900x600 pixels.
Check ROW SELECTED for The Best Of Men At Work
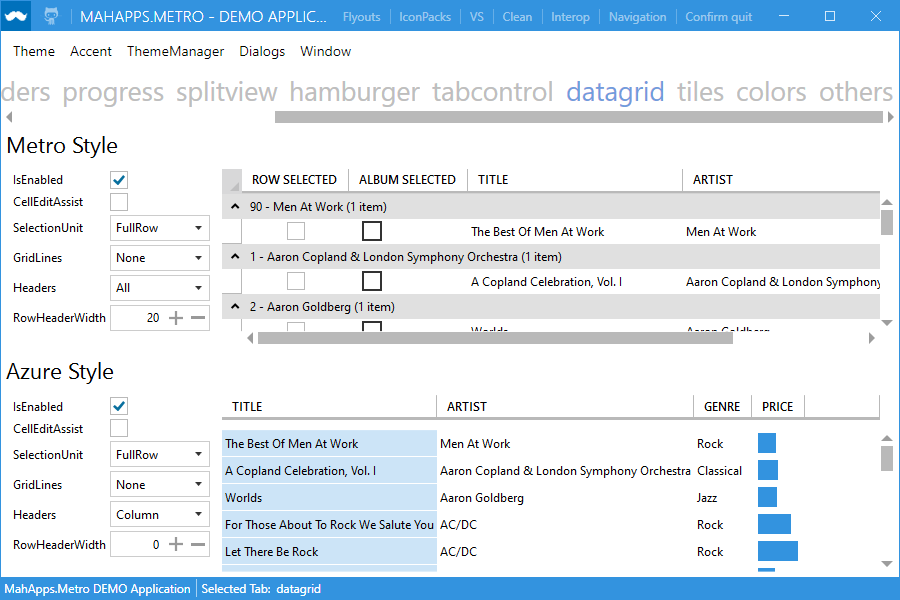[x=295, y=231]
